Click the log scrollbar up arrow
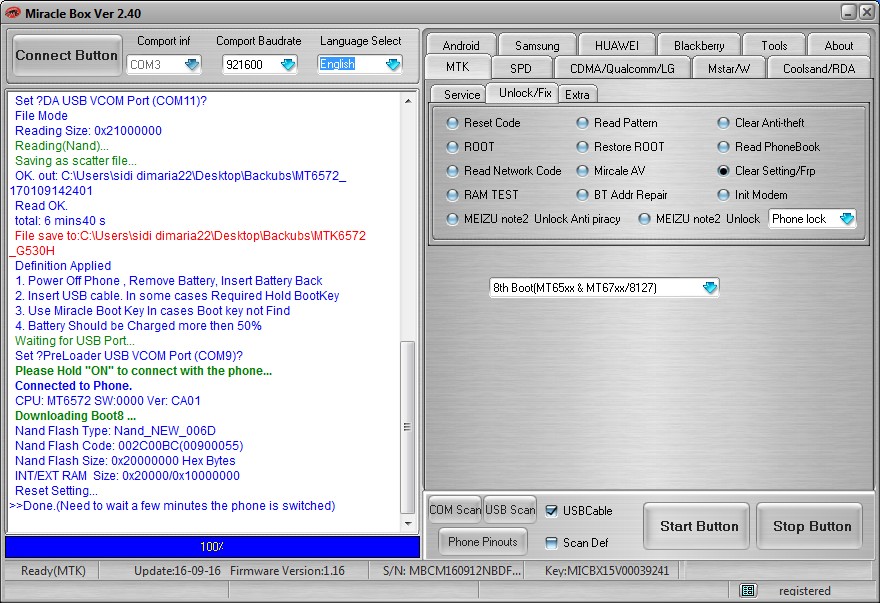The height and width of the screenshot is (603, 880). click(x=408, y=101)
